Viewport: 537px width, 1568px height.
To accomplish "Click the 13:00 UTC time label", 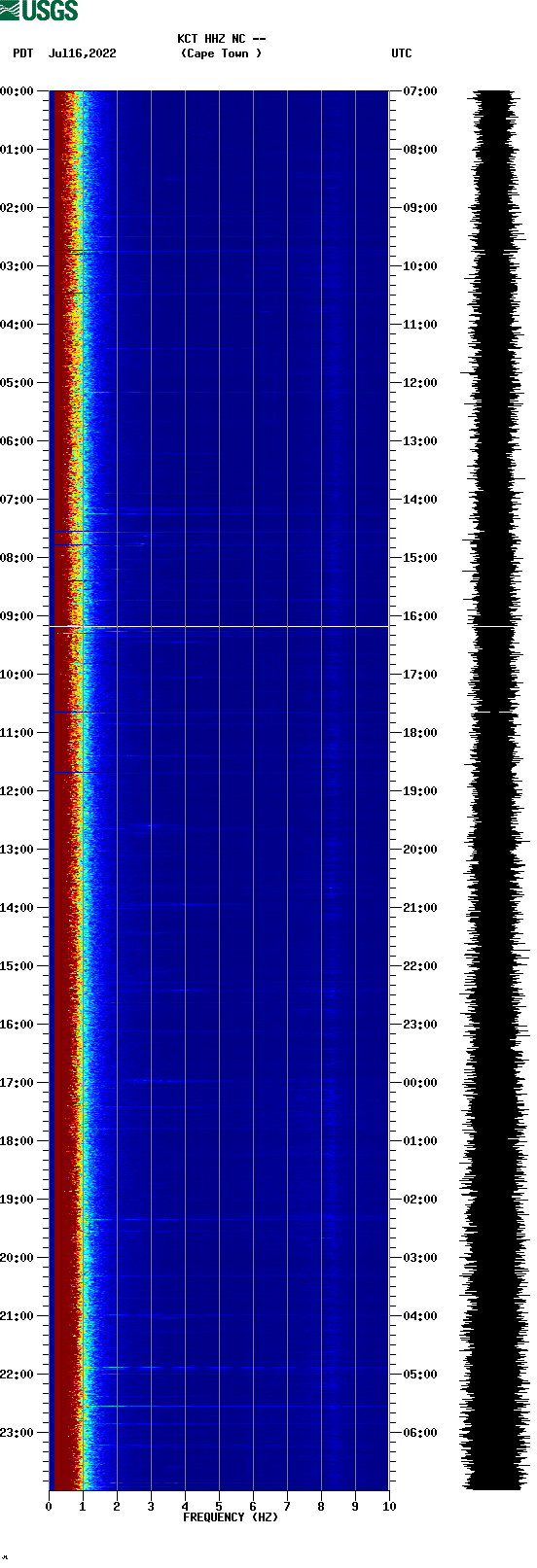I will coord(420,441).
